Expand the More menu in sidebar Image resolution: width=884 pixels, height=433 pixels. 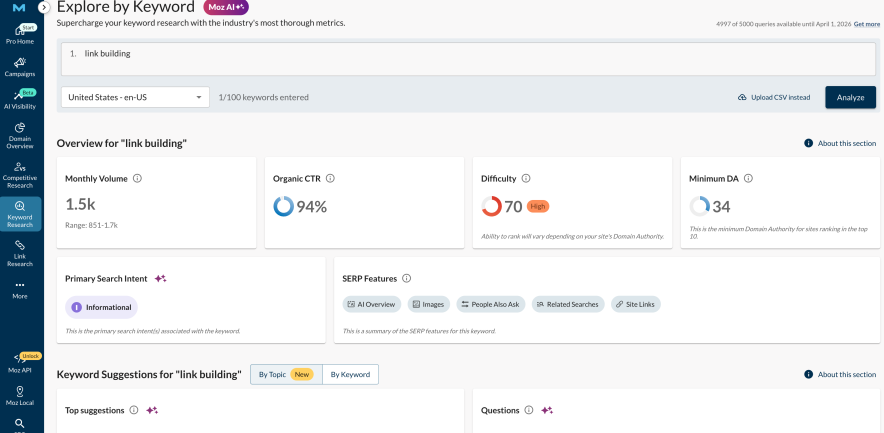20,290
